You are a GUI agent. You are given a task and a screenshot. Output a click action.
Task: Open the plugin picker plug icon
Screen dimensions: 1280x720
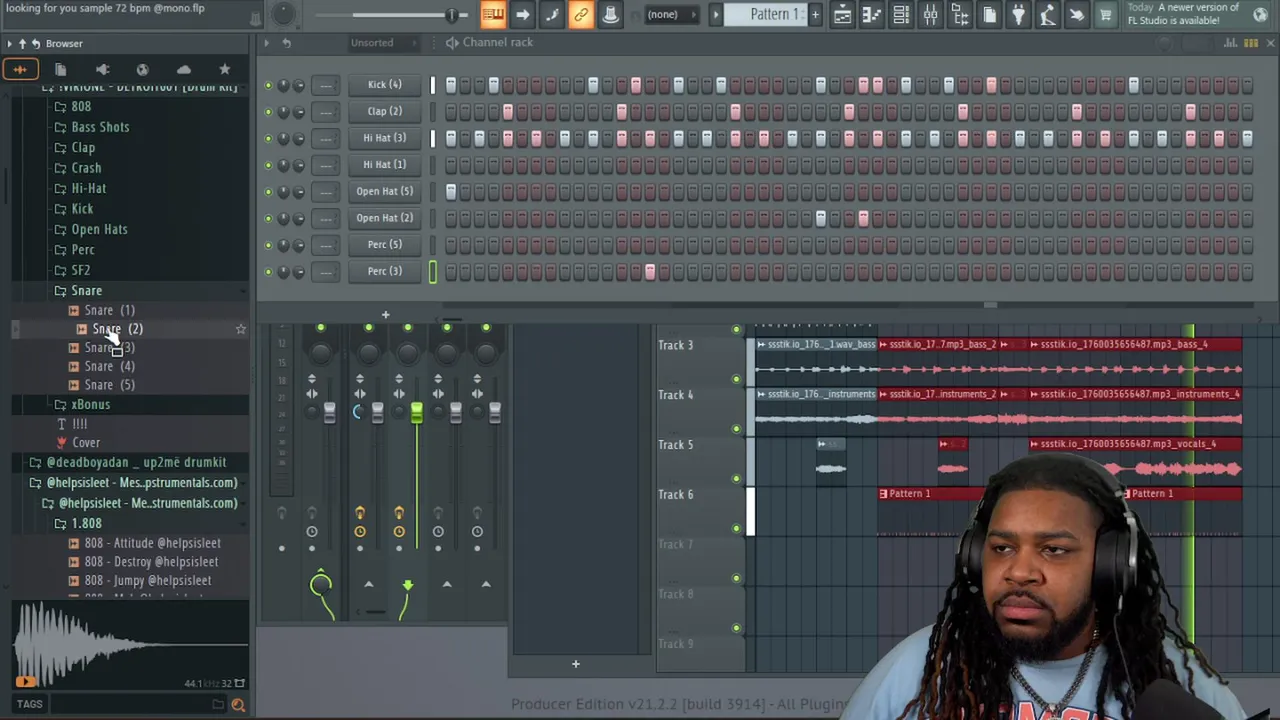point(1018,14)
